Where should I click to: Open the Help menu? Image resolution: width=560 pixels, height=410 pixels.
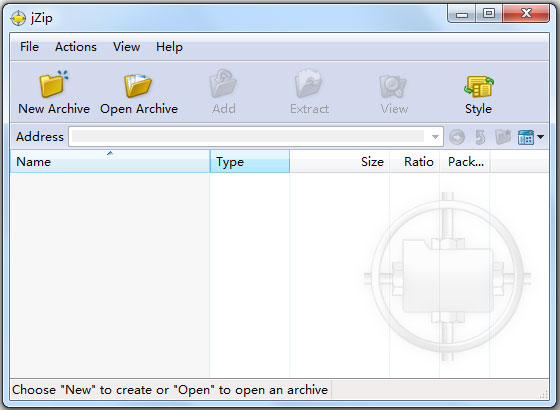click(x=169, y=47)
